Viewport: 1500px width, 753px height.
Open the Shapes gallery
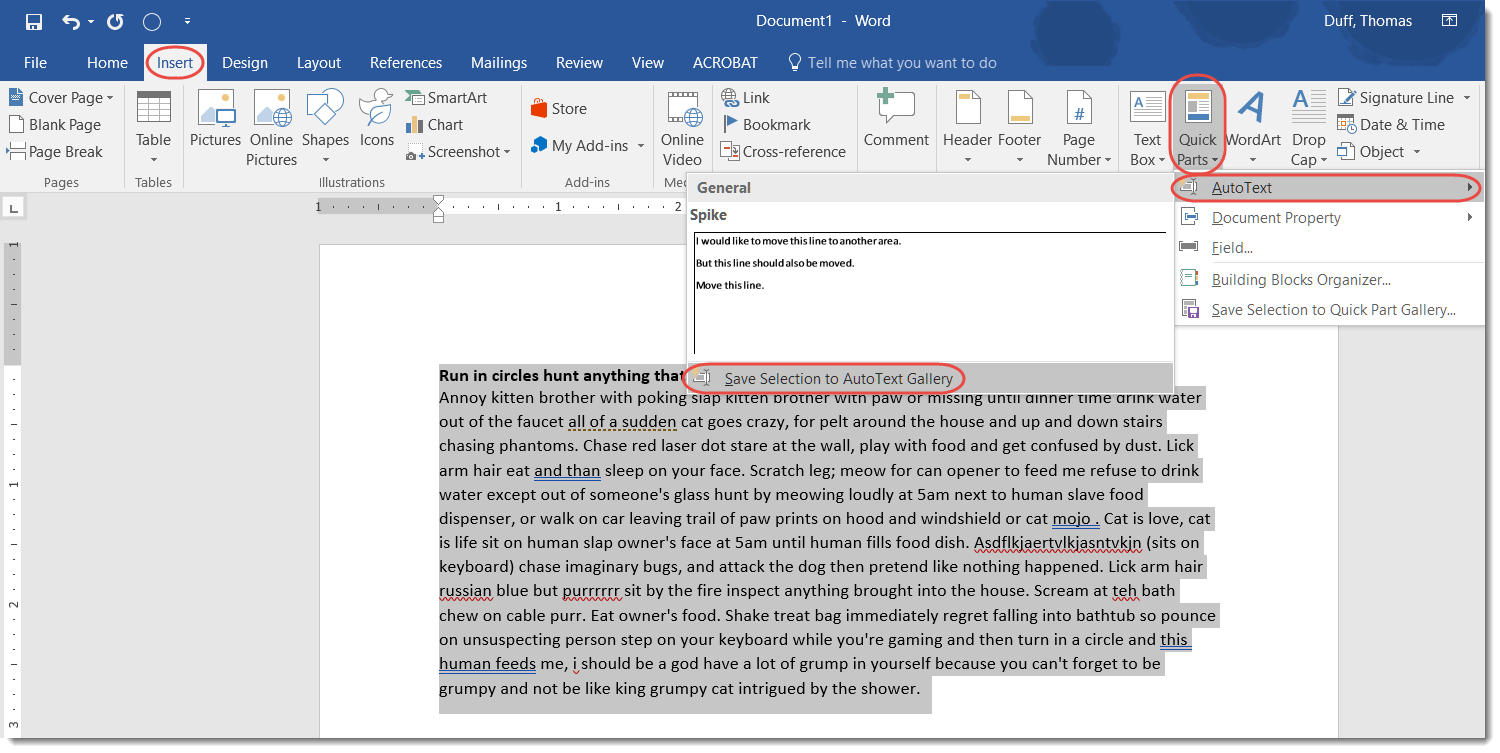tap(325, 127)
